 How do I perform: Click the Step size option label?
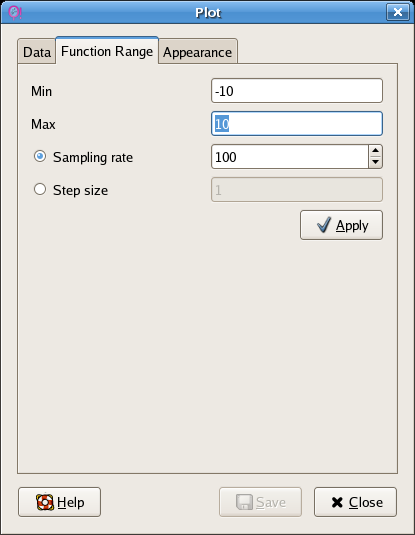point(81,190)
